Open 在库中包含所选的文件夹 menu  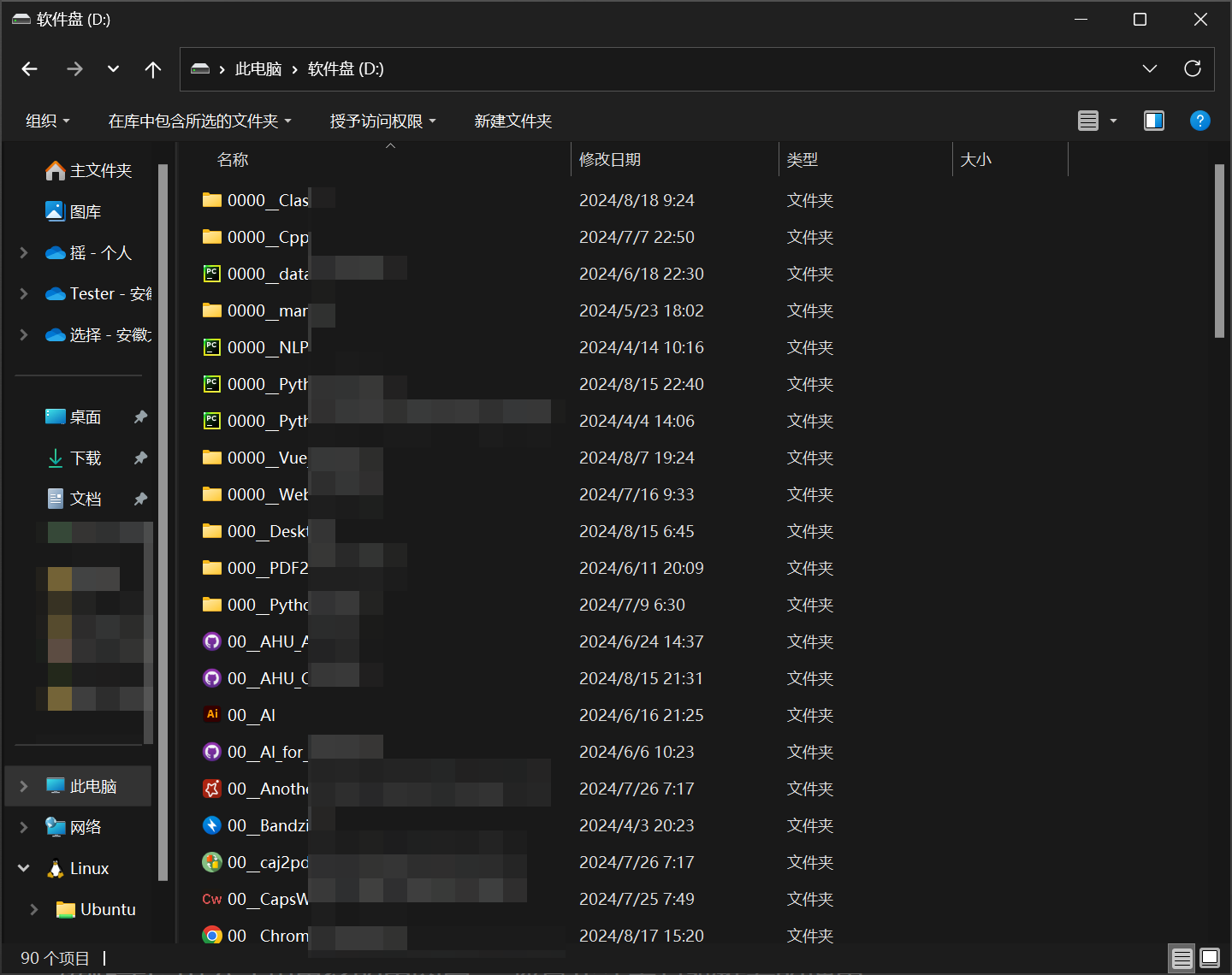(200, 121)
